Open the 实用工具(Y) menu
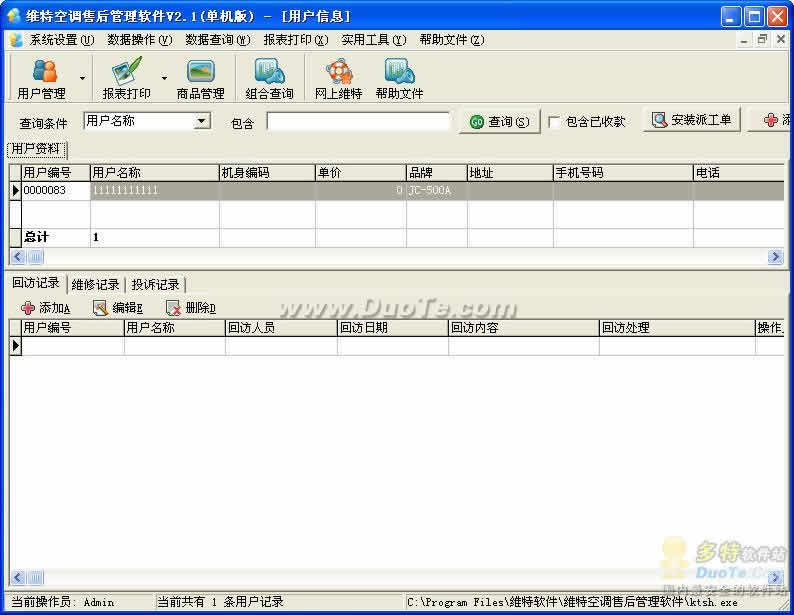Screen dimensions: 794x615 (373, 39)
